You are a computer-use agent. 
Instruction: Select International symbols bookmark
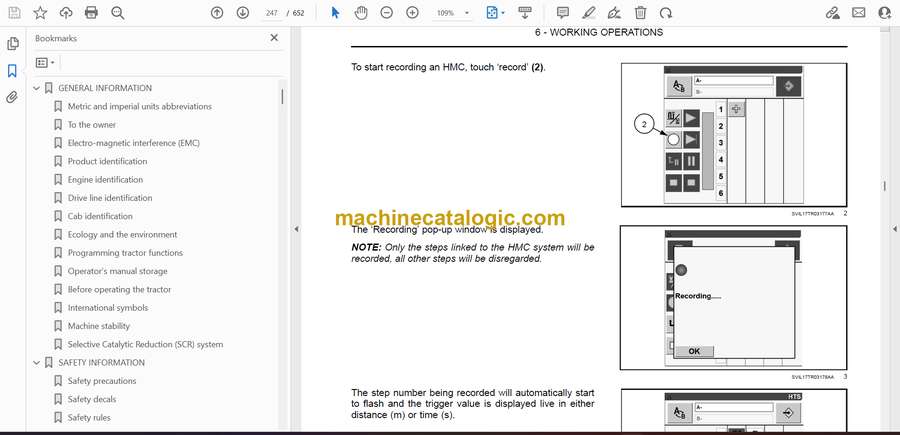(108, 308)
